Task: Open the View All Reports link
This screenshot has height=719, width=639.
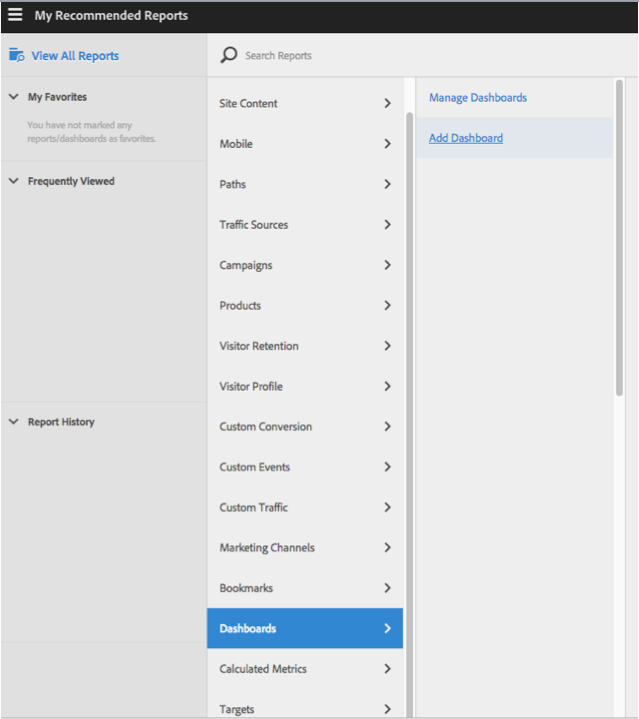Action: tap(75, 56)
